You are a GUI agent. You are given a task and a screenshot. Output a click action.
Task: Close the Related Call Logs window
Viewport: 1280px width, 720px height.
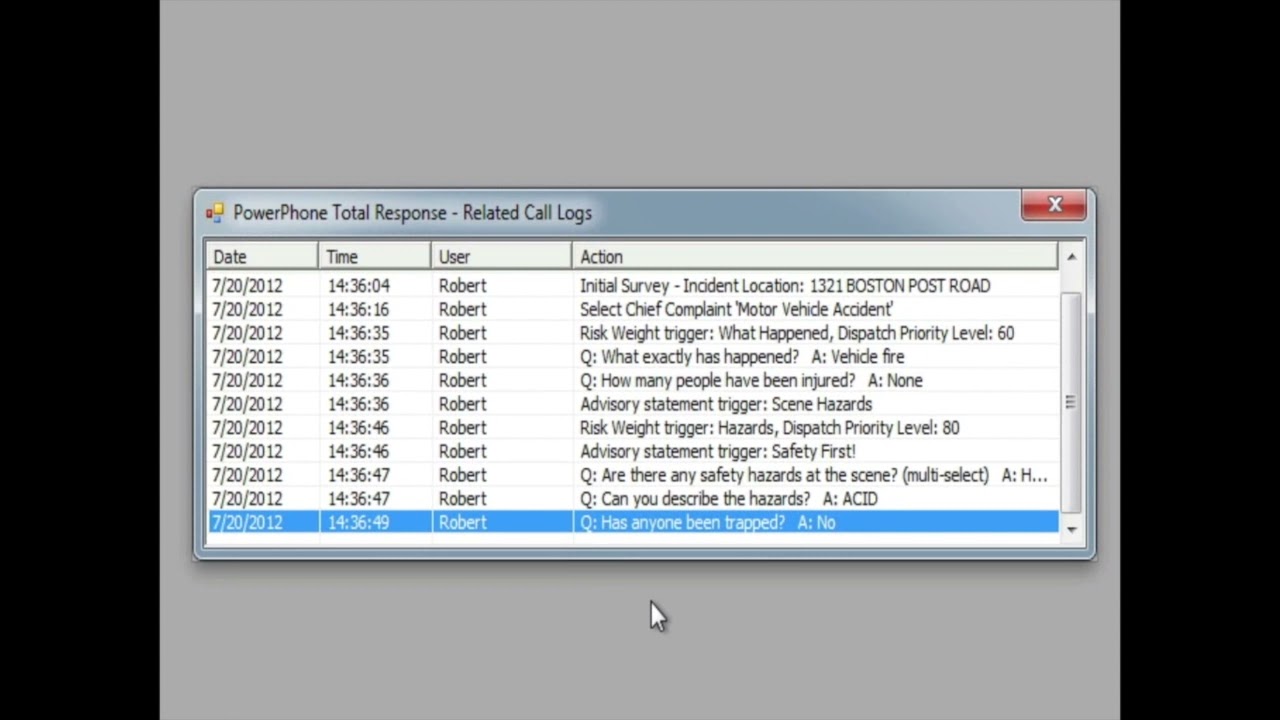pyautogui.click(x=1054, y=205)
